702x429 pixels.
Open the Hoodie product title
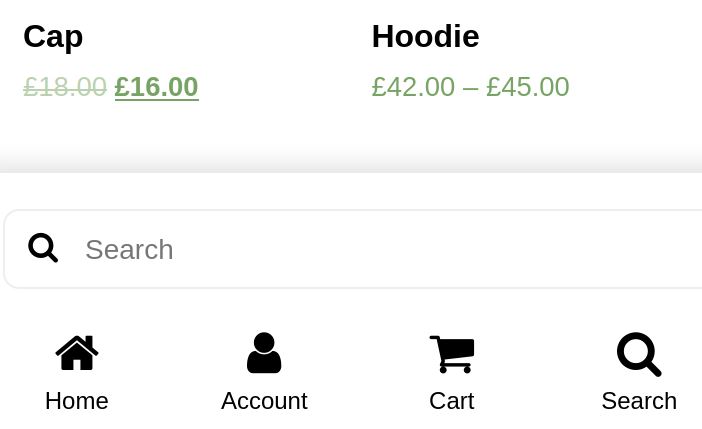click(426, 36)
